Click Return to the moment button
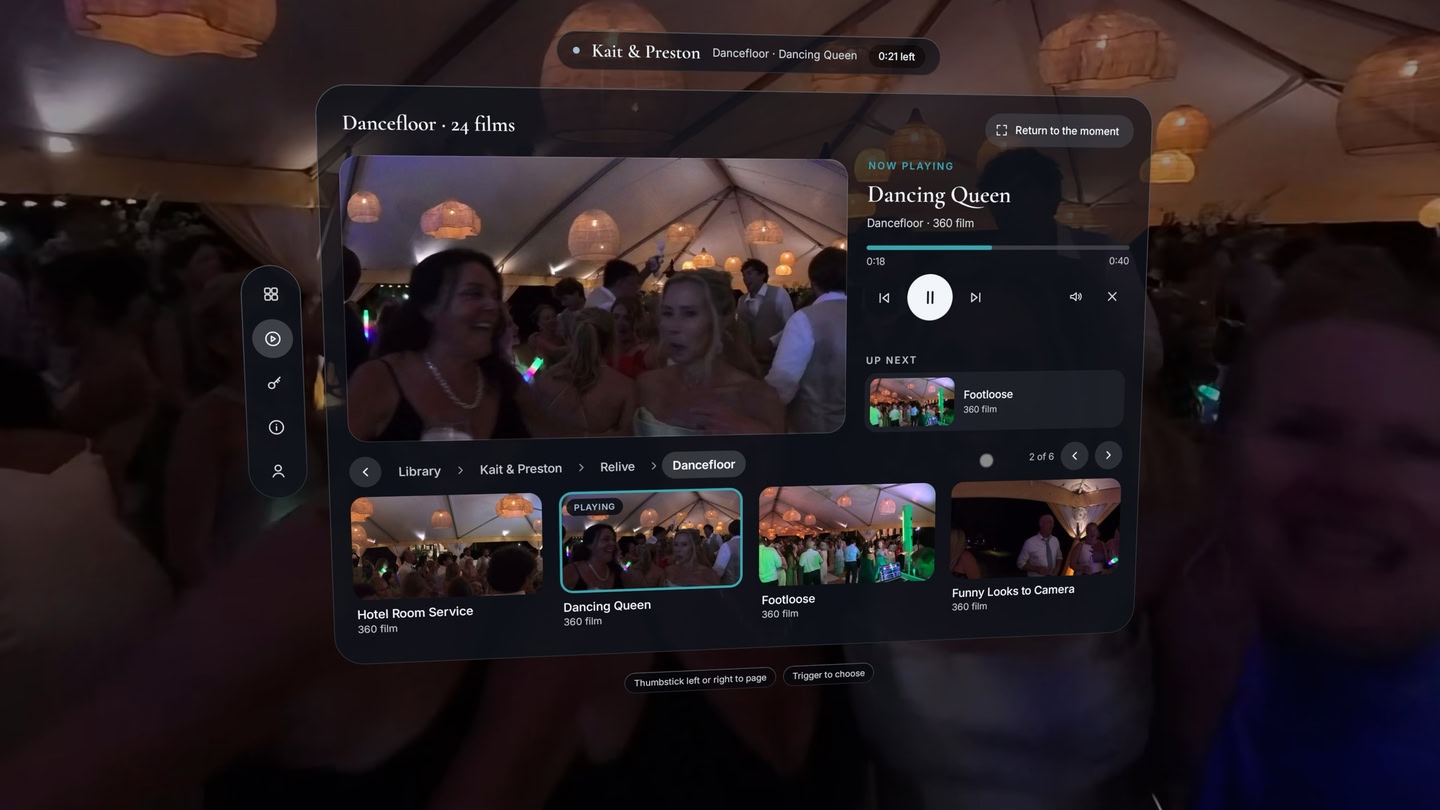 [x=1059, y=131]
